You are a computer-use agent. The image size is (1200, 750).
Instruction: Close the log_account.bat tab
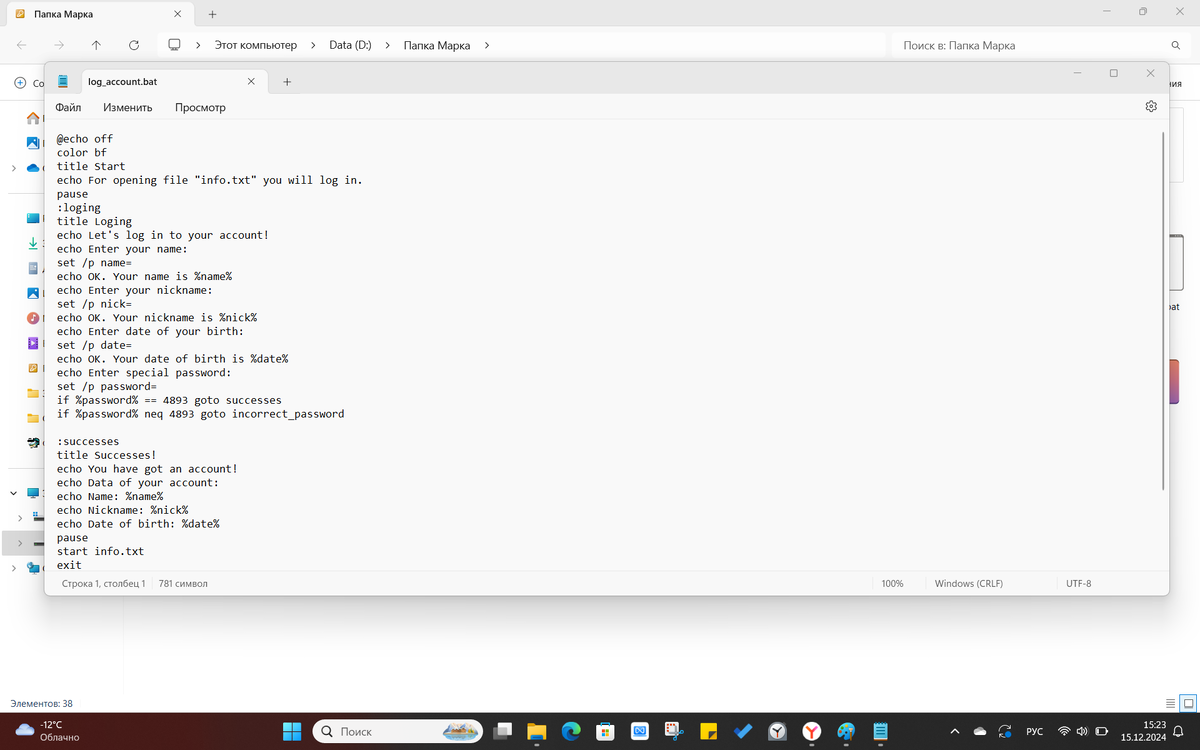tap(251, 82)
